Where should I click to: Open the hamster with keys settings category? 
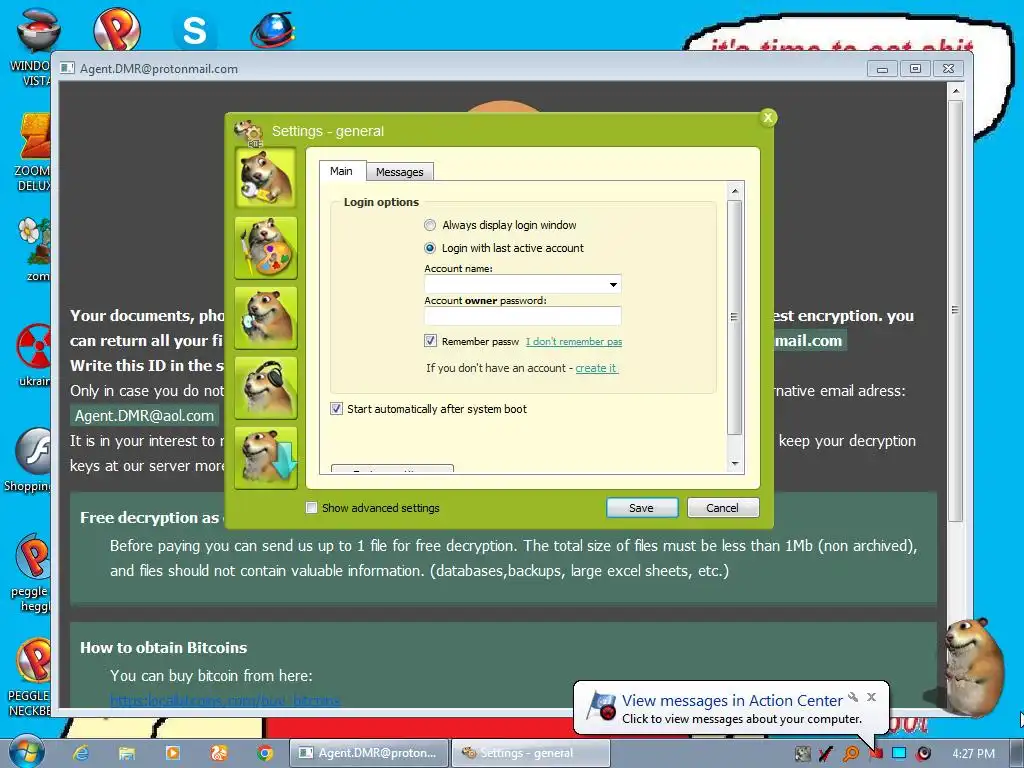[x=266, y=178]
